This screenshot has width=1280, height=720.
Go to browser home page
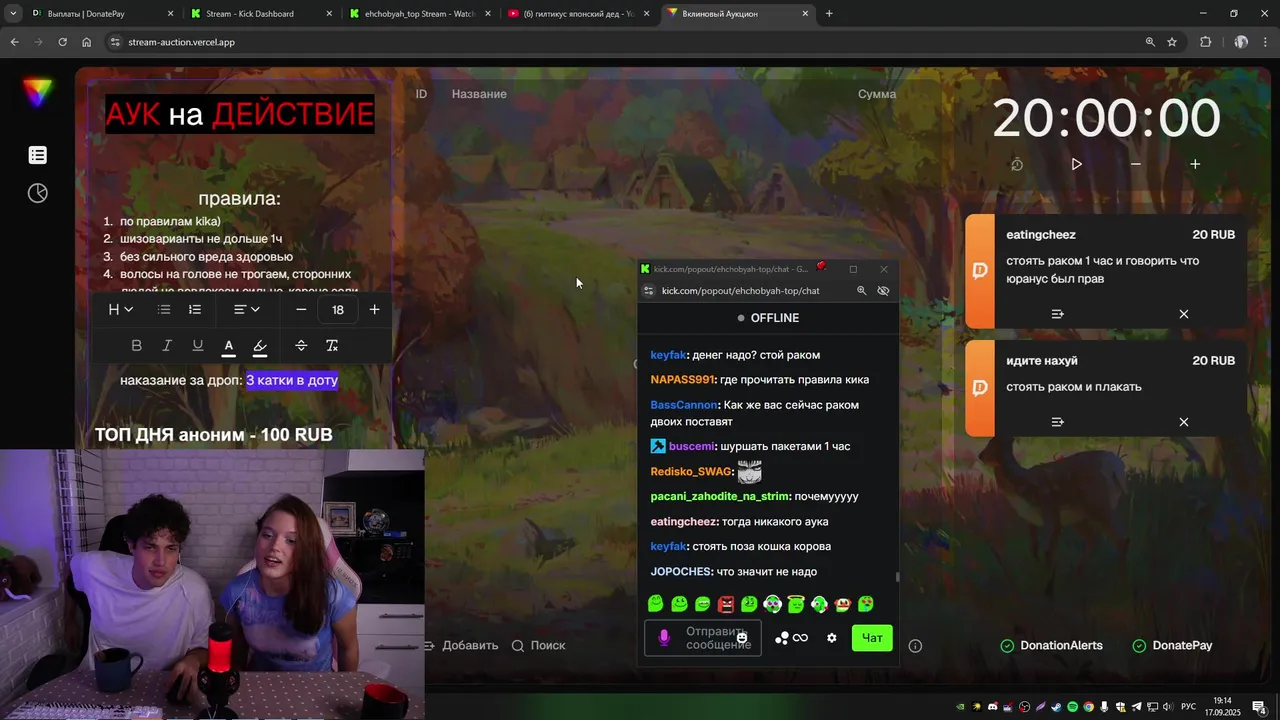(87, 42)
